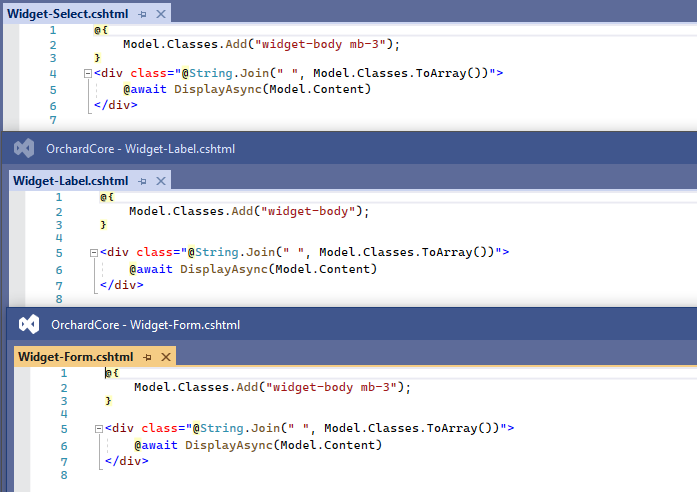Click String.Join in Widget-Form.cshtml line 5
Viewport: 697px width, 492px height.
coord(240,428)
